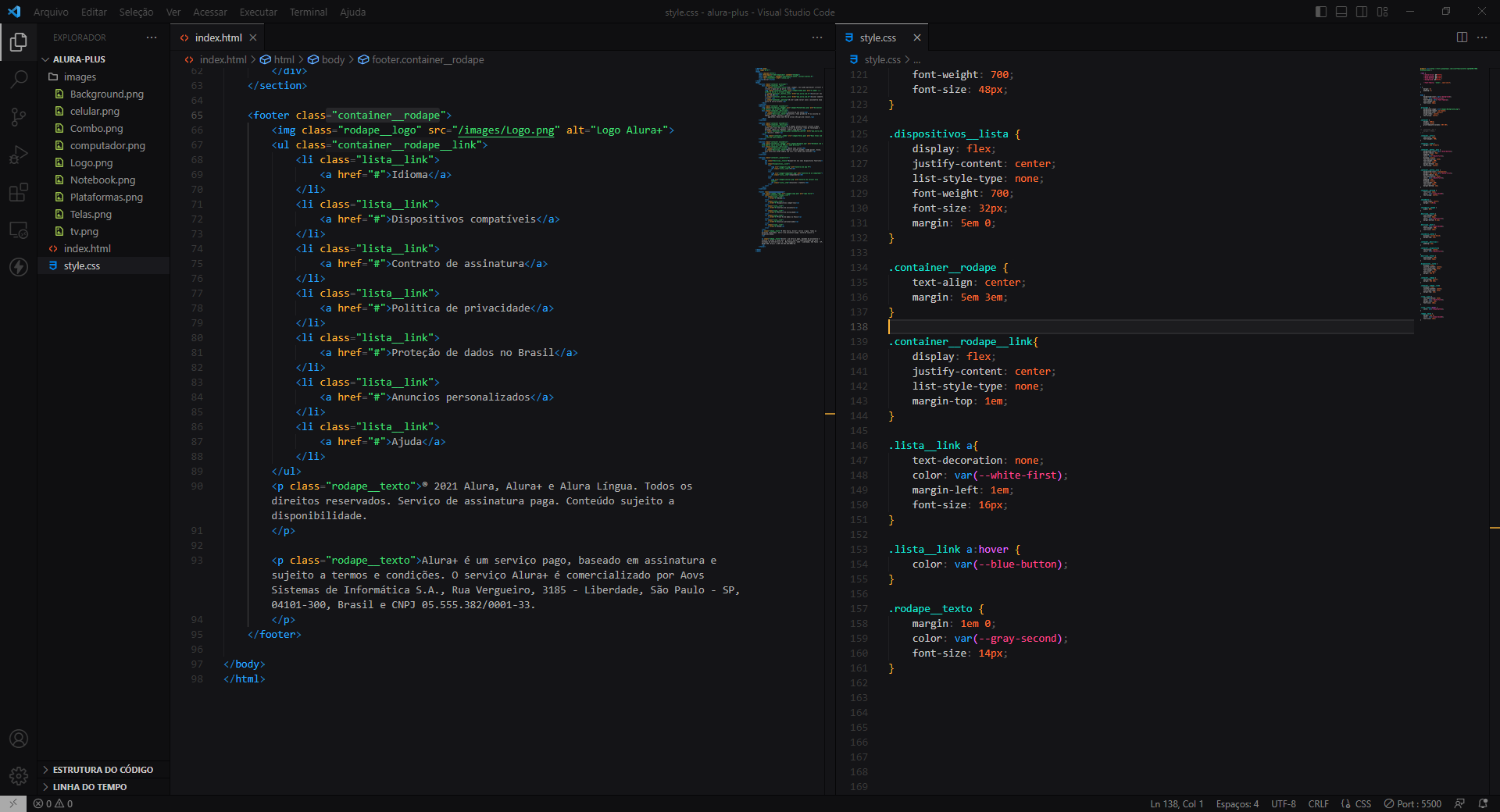Click the VS Code logo in the title bar
The width and height of the screenshot is (1500, 812).
point(14,12)
